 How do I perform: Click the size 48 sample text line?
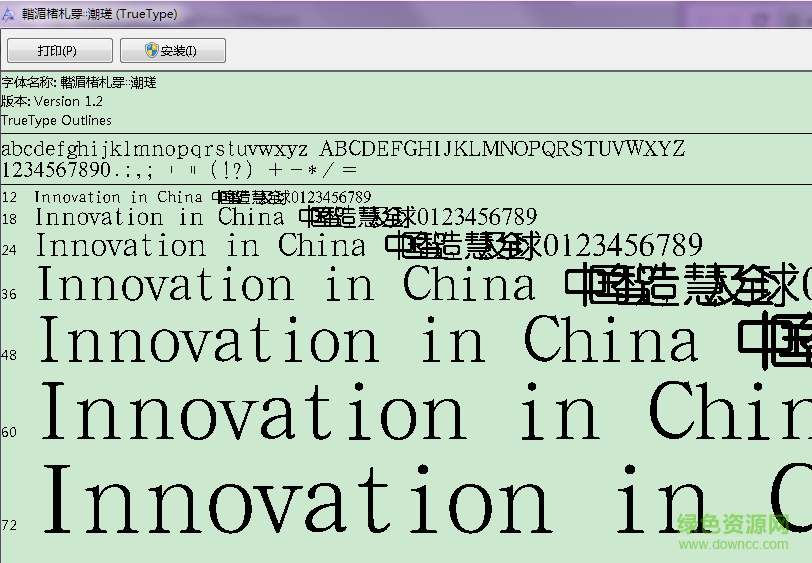(425, 340)
